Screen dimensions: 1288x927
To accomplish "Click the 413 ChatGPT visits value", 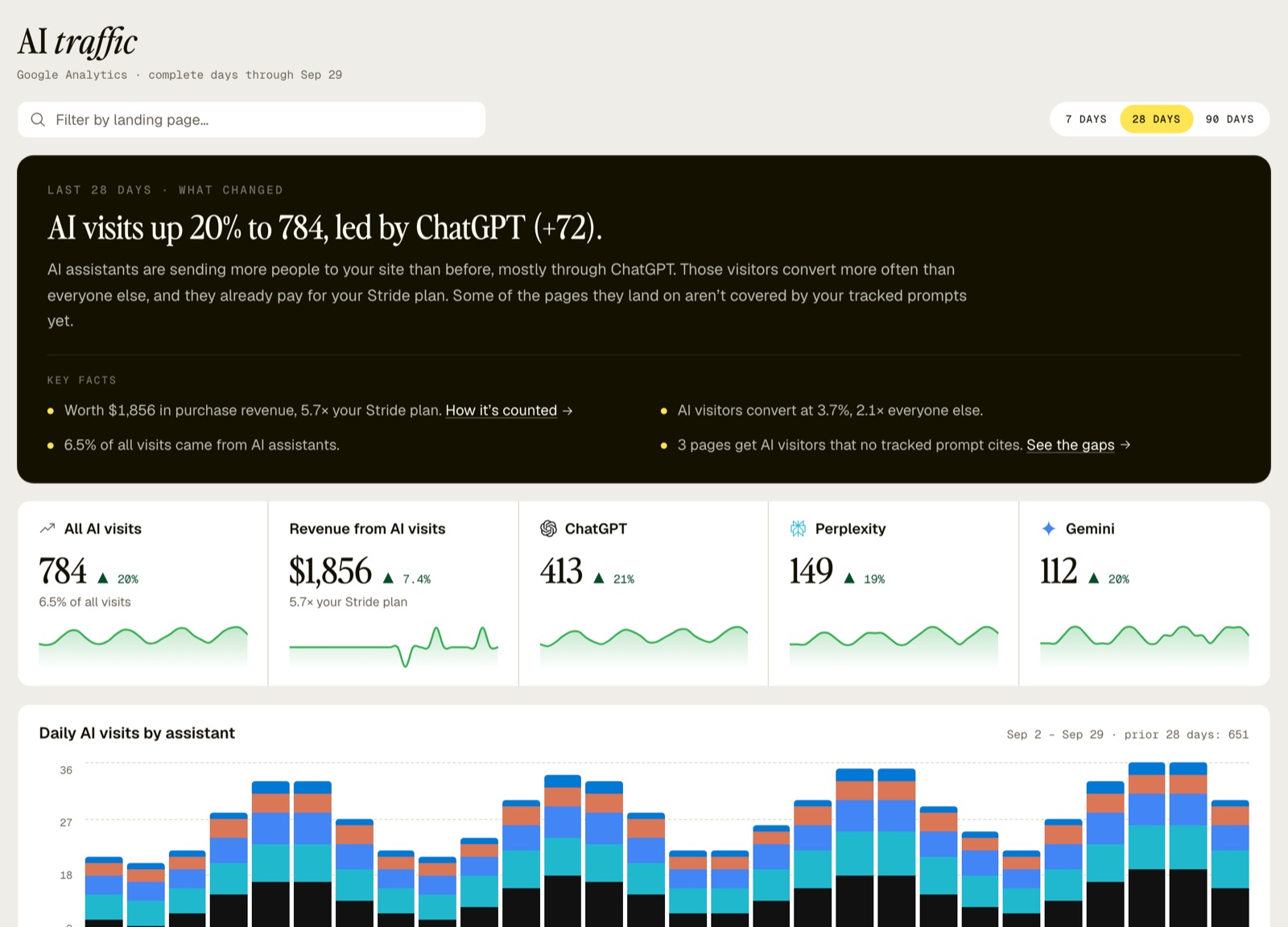I will tap(561, 571).
